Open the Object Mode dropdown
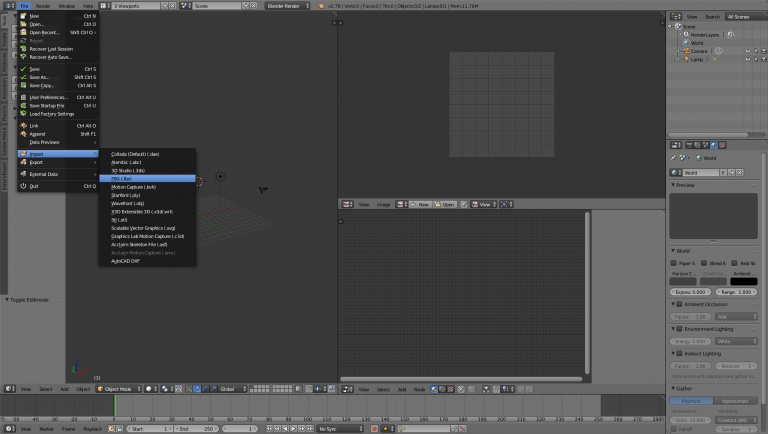Viewport: 768px width, 434px height. (x=118, y=388)
